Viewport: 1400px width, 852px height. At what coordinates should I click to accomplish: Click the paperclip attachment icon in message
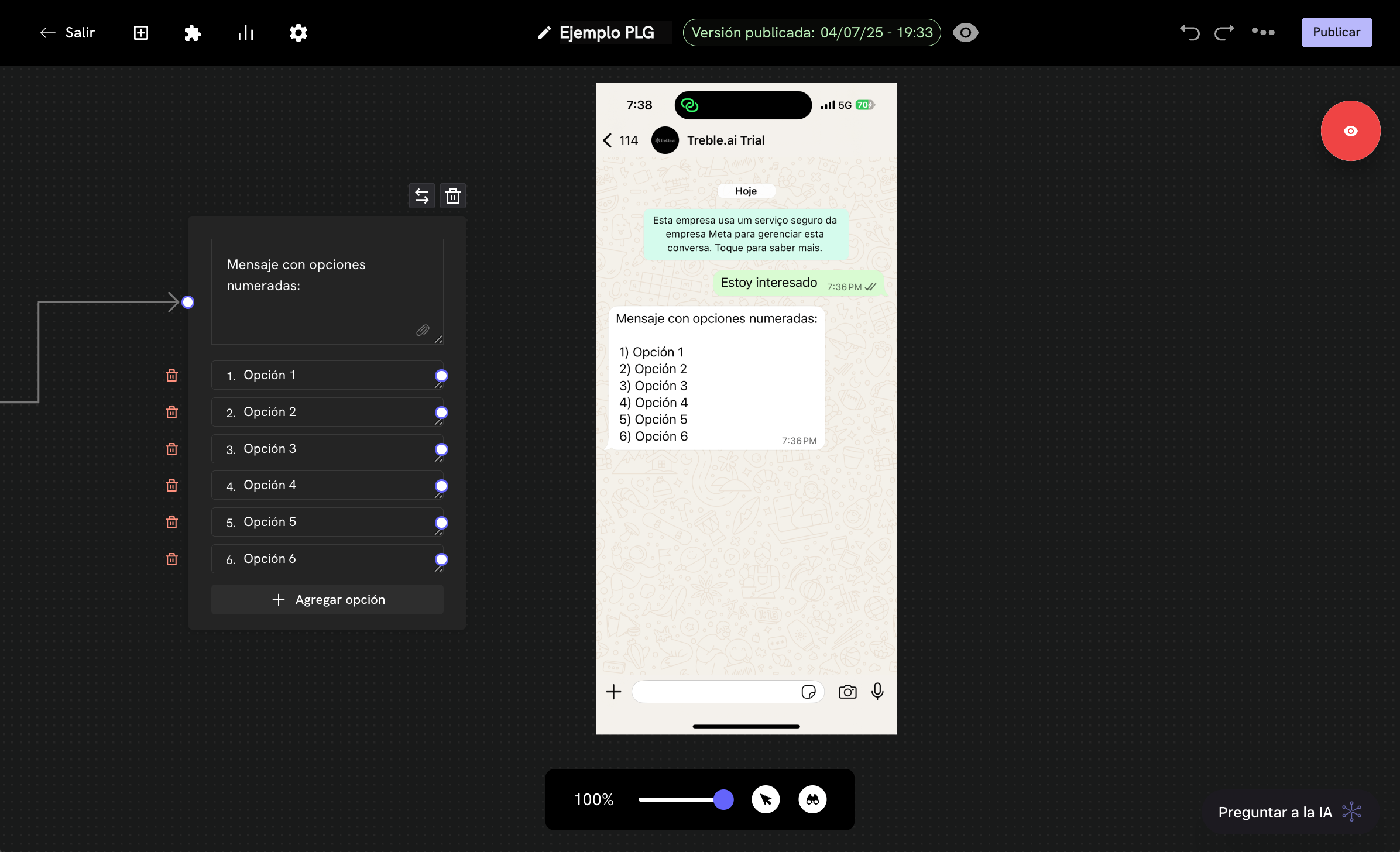423,331
